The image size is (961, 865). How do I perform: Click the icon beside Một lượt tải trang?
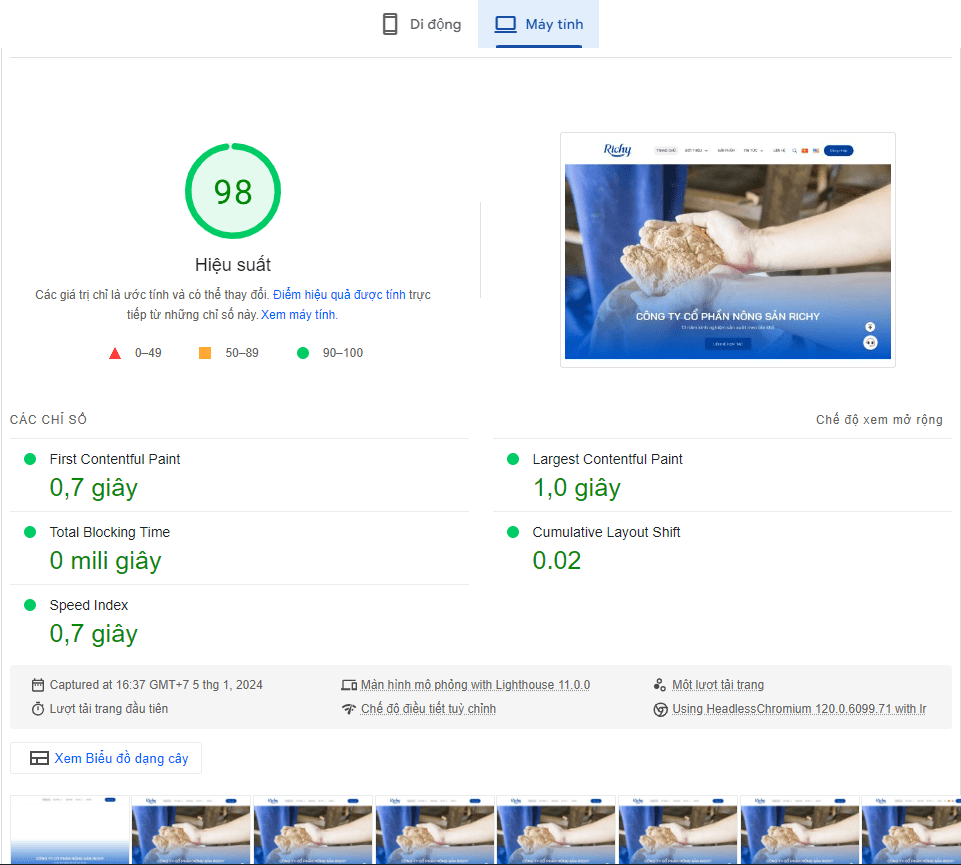pos(659,685)
